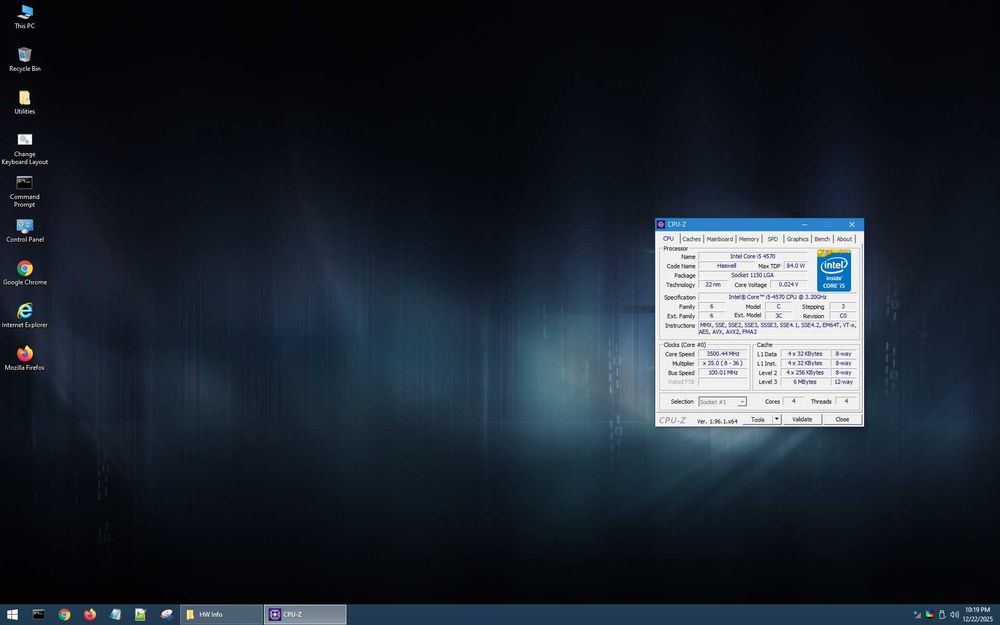Click the '12-way' Level 3 associativity value

843,382
